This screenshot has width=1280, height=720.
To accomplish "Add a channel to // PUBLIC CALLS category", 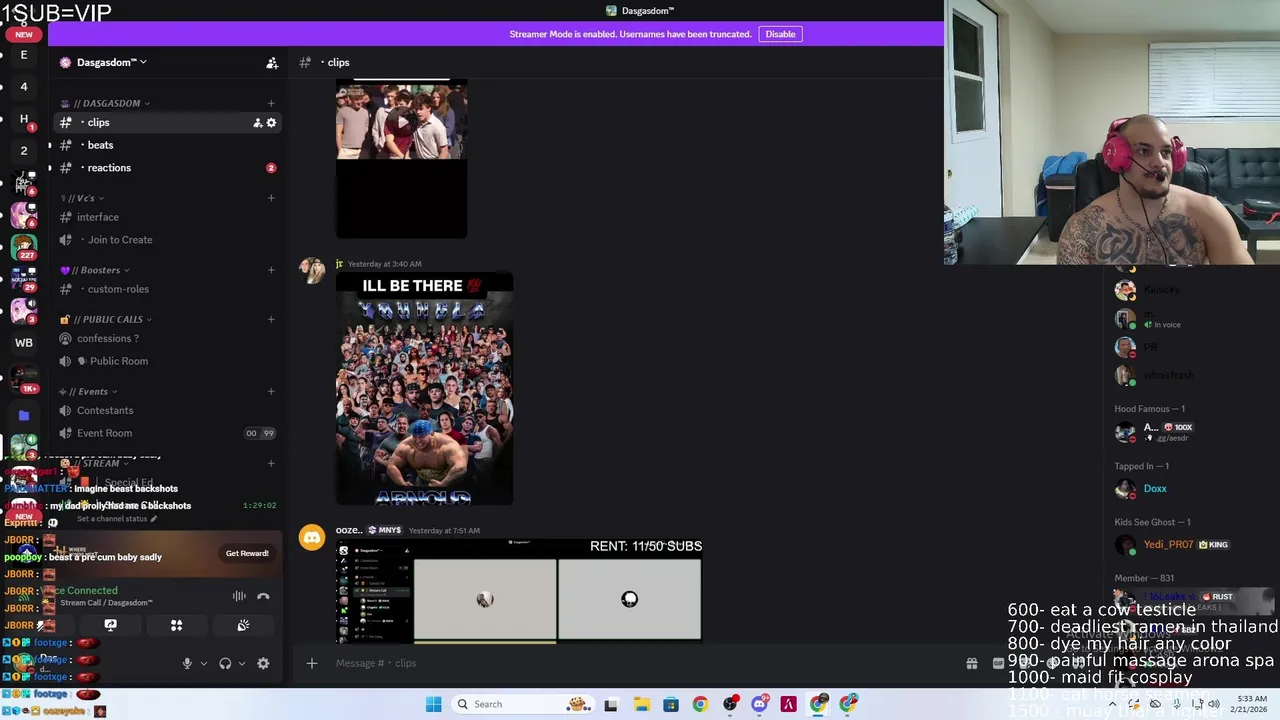I will 271,319.
